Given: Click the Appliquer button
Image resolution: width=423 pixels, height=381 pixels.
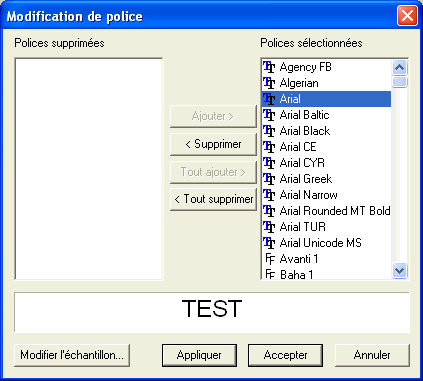Looking at the screenshot, I should (x=199, y=355).
